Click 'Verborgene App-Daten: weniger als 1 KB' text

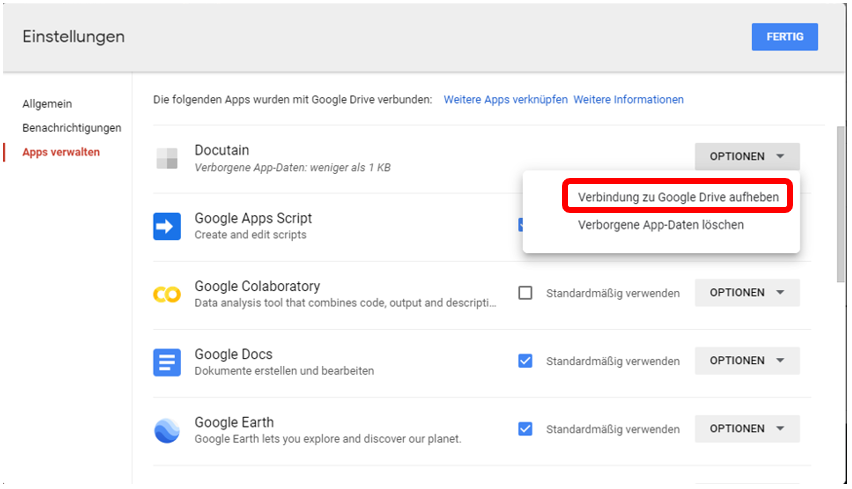(292, 167)
